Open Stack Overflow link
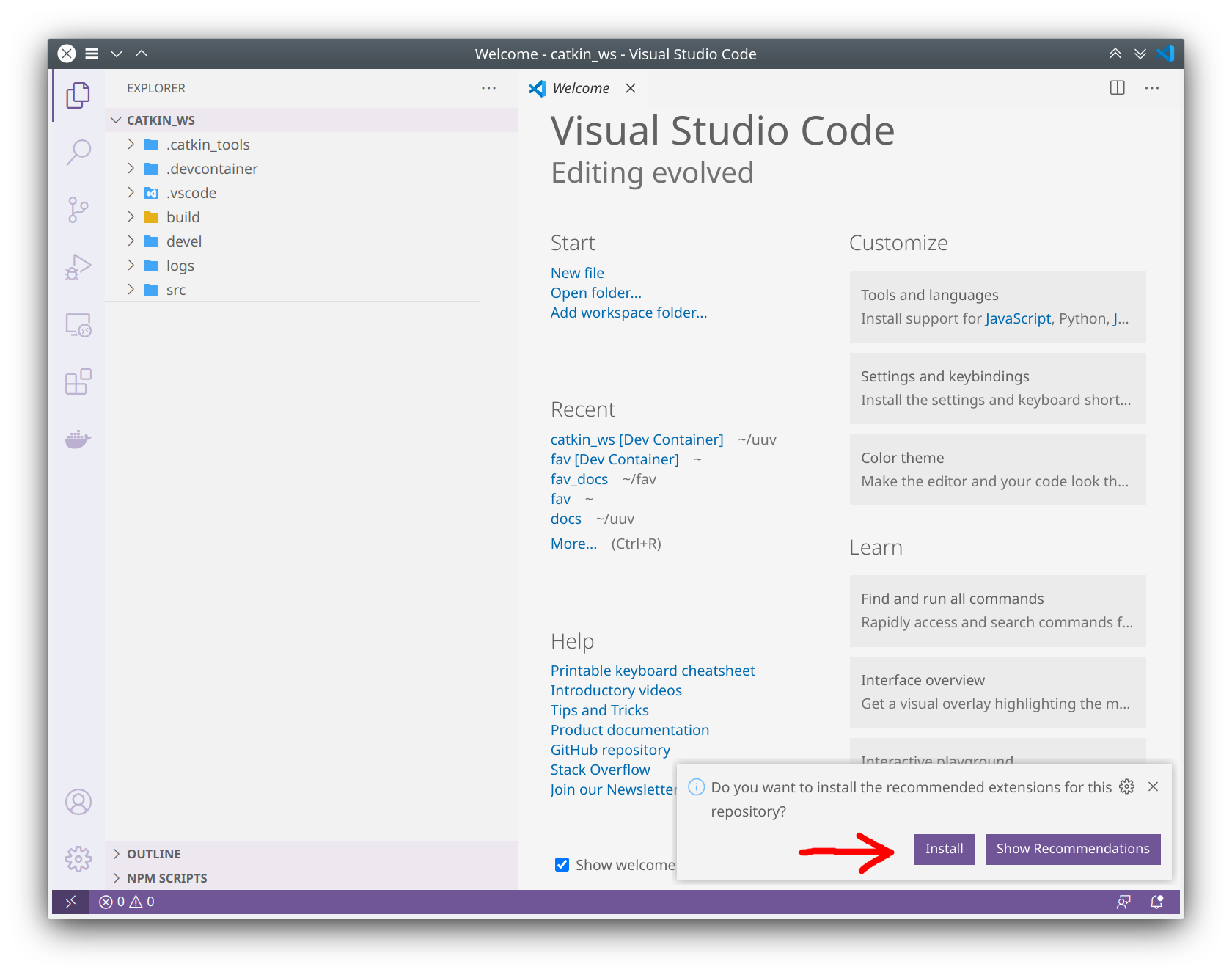The height and width of the screenshot is (975, 1232). pos(600,770)
